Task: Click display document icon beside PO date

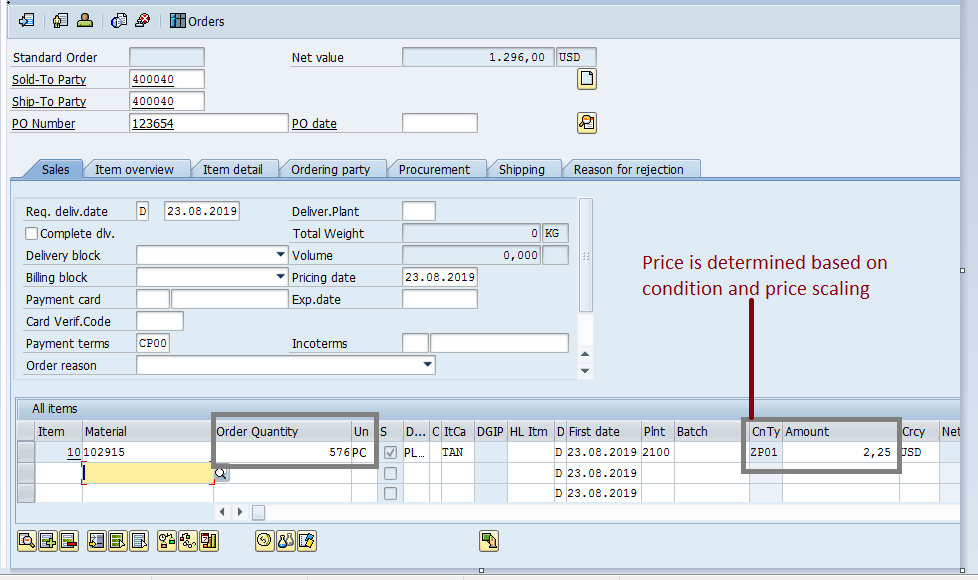Action: point(587,123)
